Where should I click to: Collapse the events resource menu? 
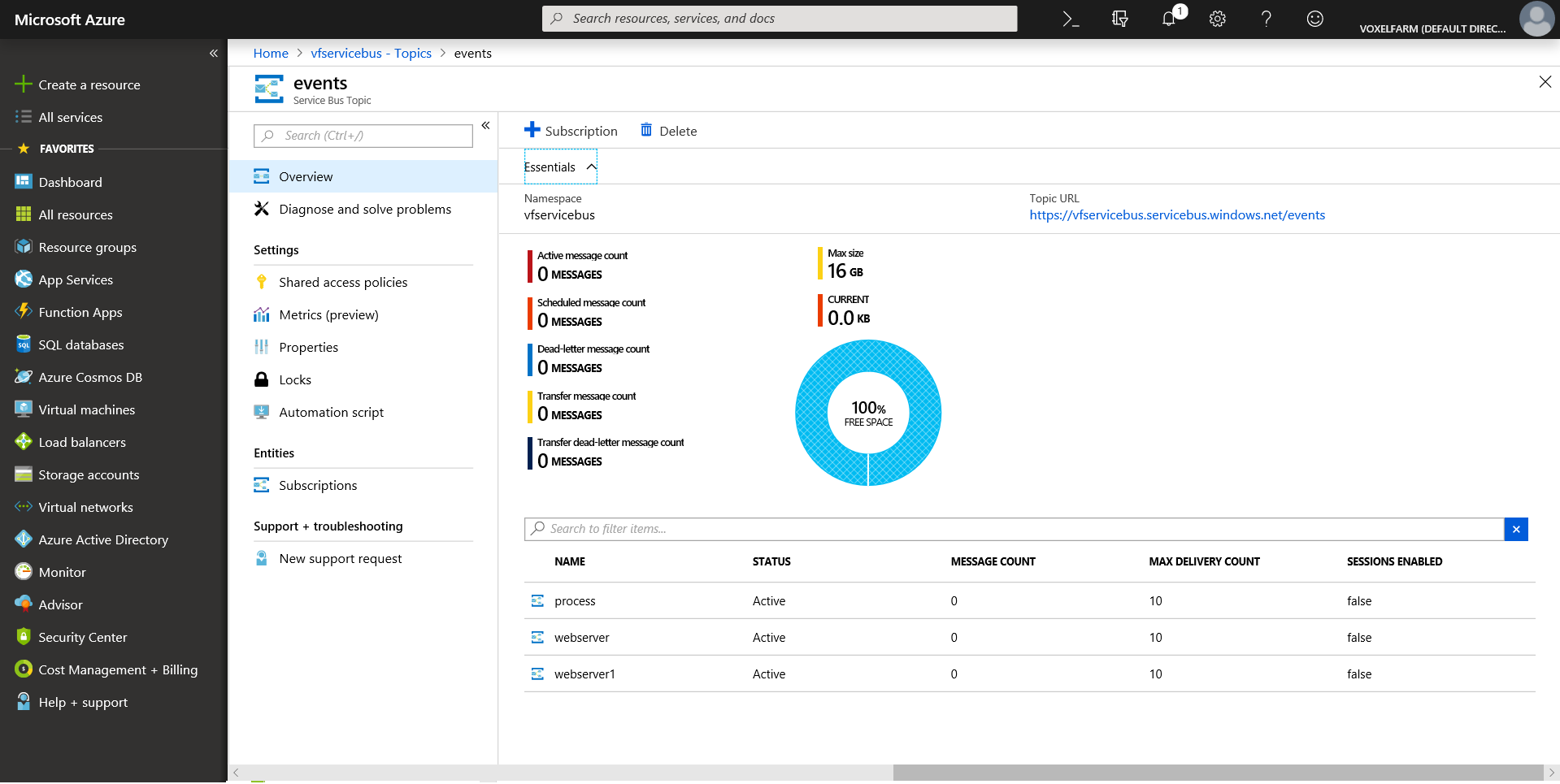pyautogui.click(x=485, y=125)
